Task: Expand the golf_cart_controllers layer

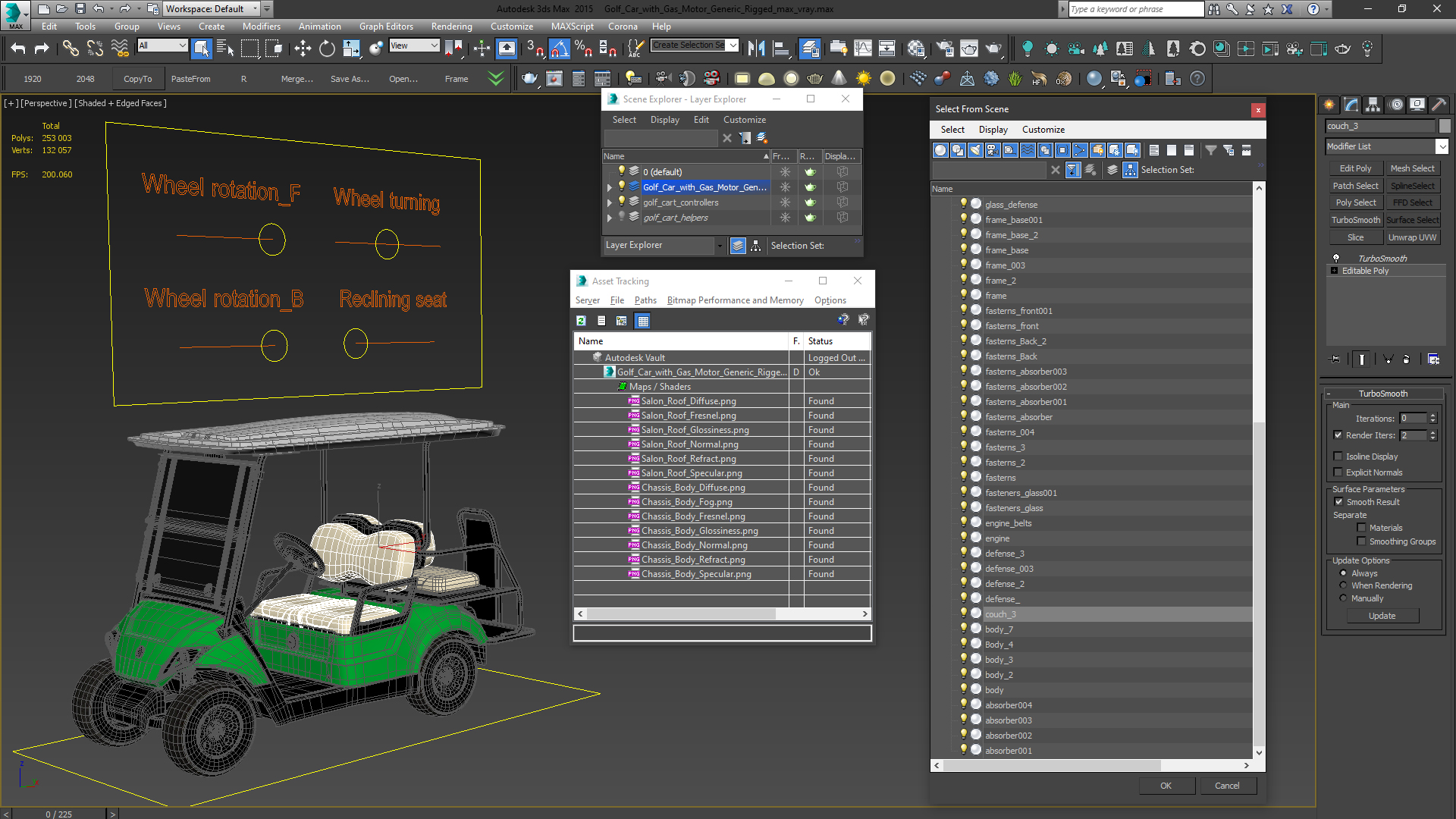Action: [x=609, y=202]
